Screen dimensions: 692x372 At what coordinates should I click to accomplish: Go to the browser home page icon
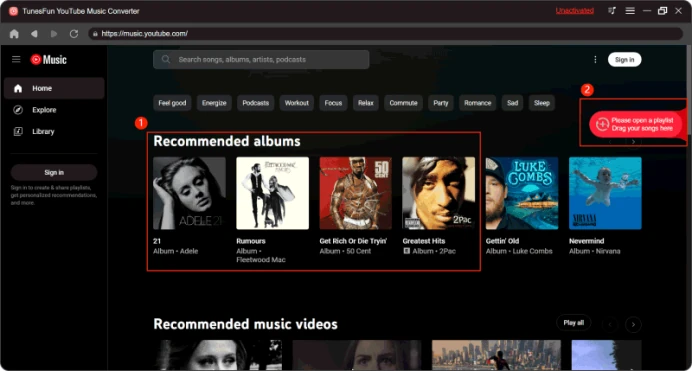pyautogui.click(x=14, y=34)
